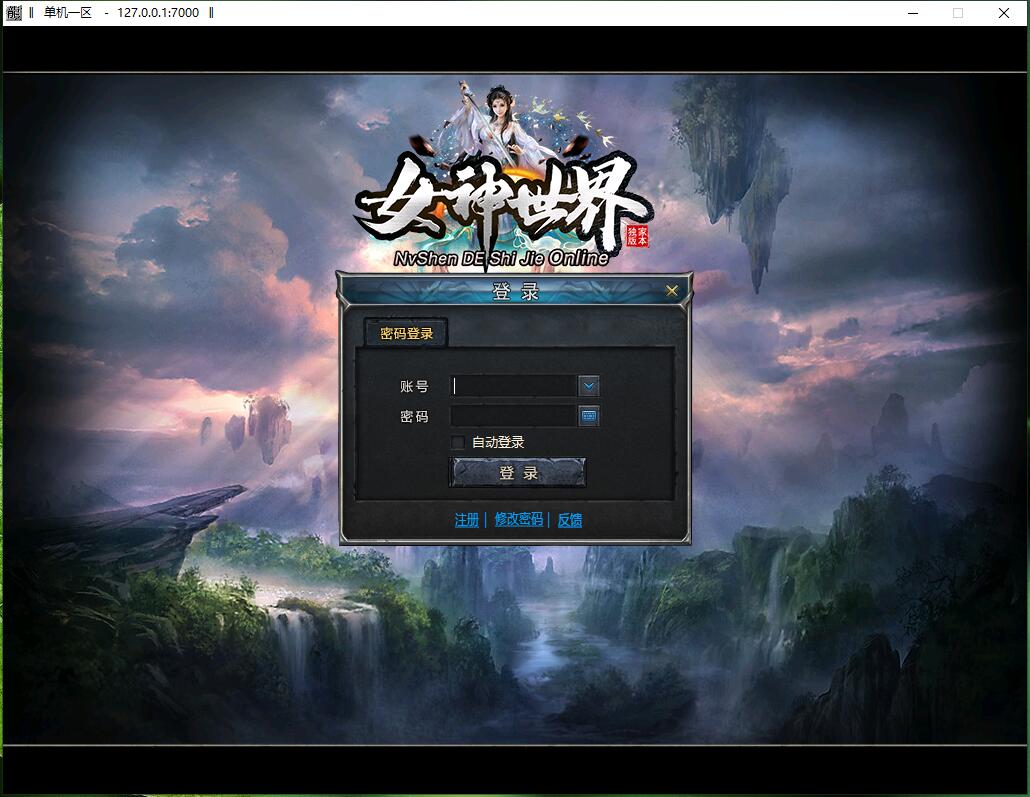The width and height of the screenshot is (1030, 797).
Task: Minimize the game window
Action: pyautogui.click(x=913, y=13)
